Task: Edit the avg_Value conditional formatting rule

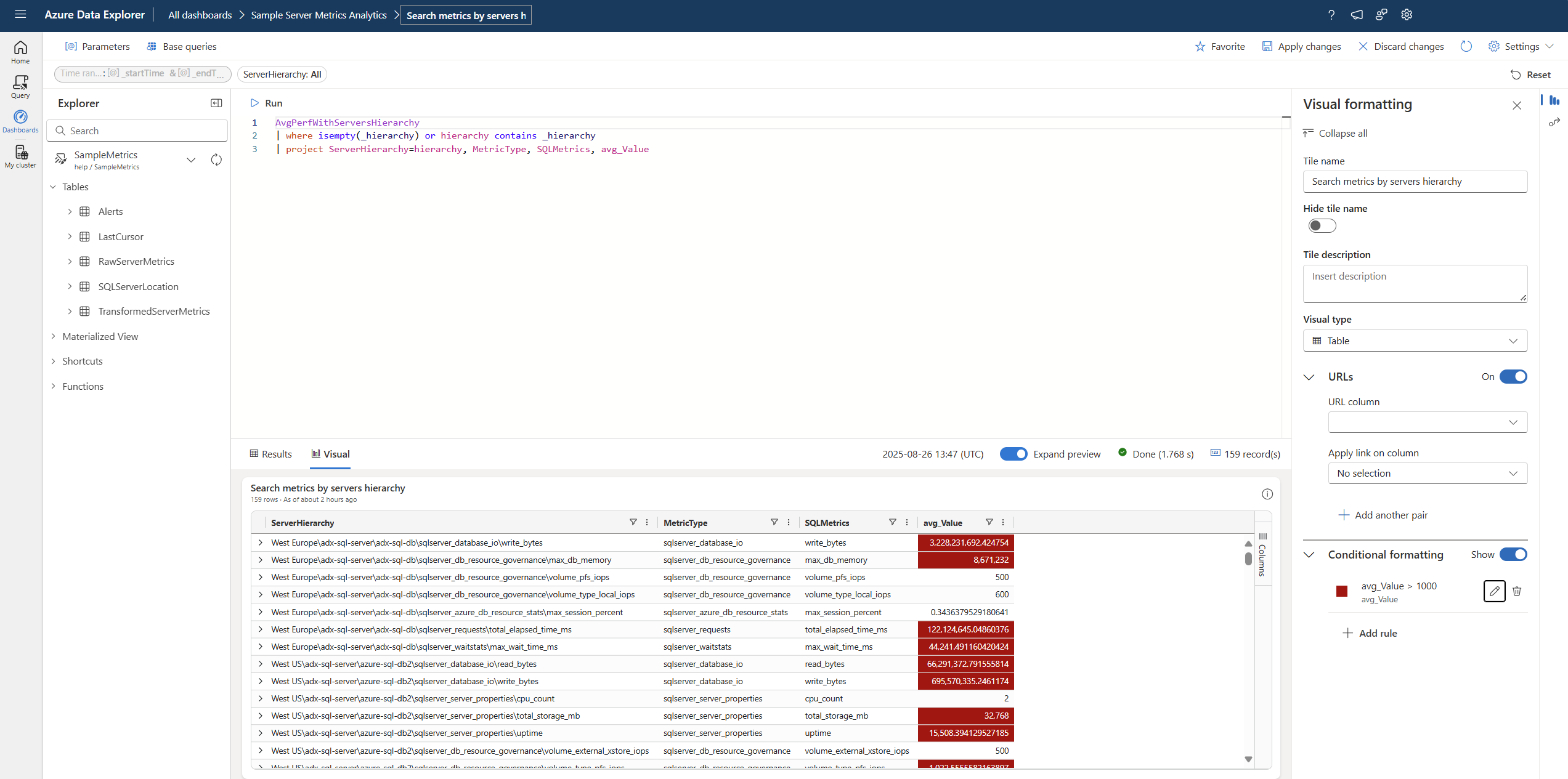Action: (x=1493, y=591)
